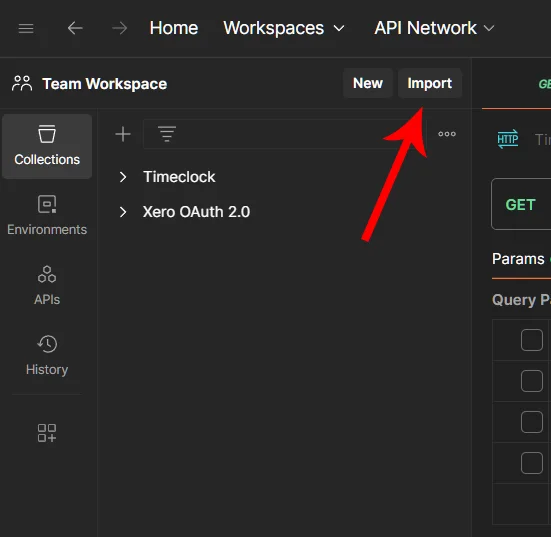
Task: Select the Xero OAuth 2.0 collection
Action: pos(196,212)
